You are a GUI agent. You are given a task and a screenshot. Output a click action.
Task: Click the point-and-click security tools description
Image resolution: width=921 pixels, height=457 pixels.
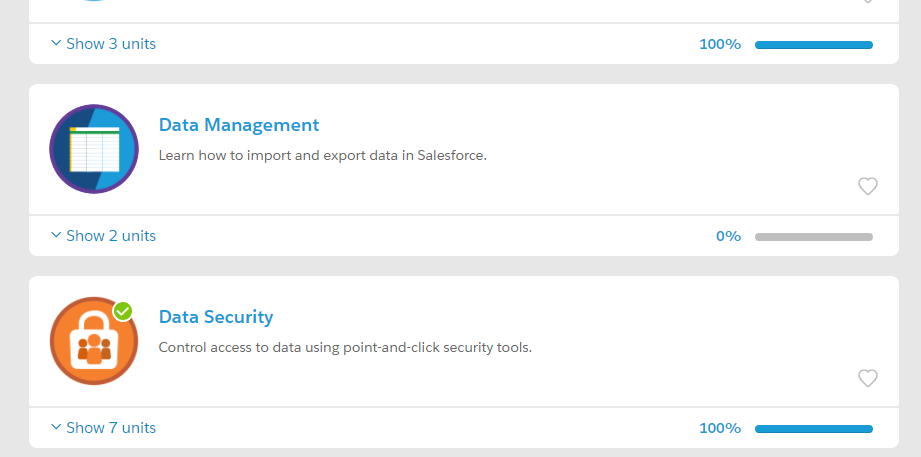click(x=345, y=348)
